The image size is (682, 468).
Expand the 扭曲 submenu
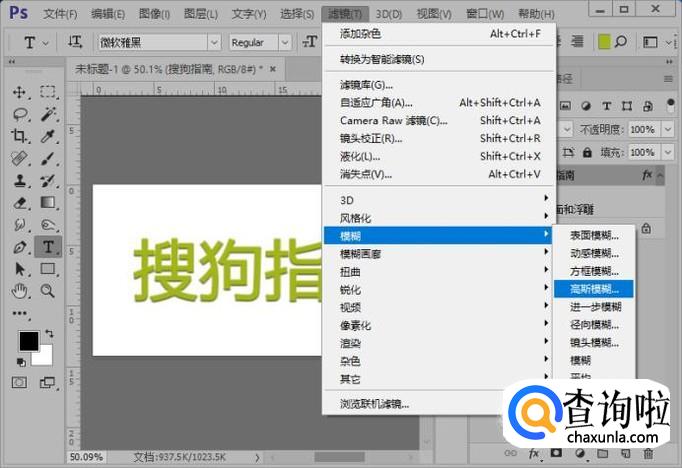tap(439, 272)
